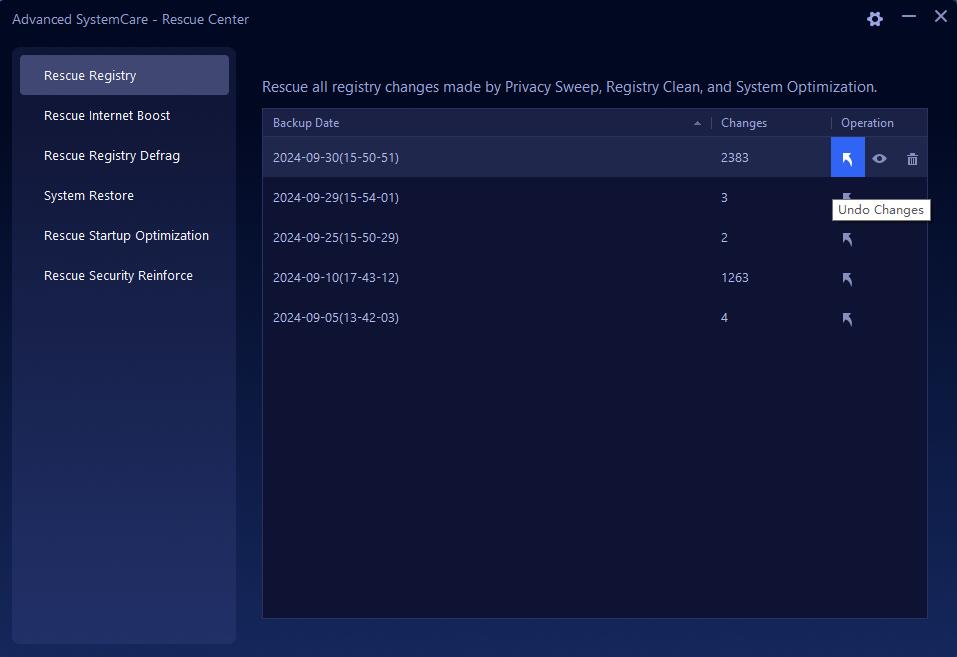Undo changes for 2024-09-05 backup
This screenshot has width=957, height=657.
pos(847,319)
